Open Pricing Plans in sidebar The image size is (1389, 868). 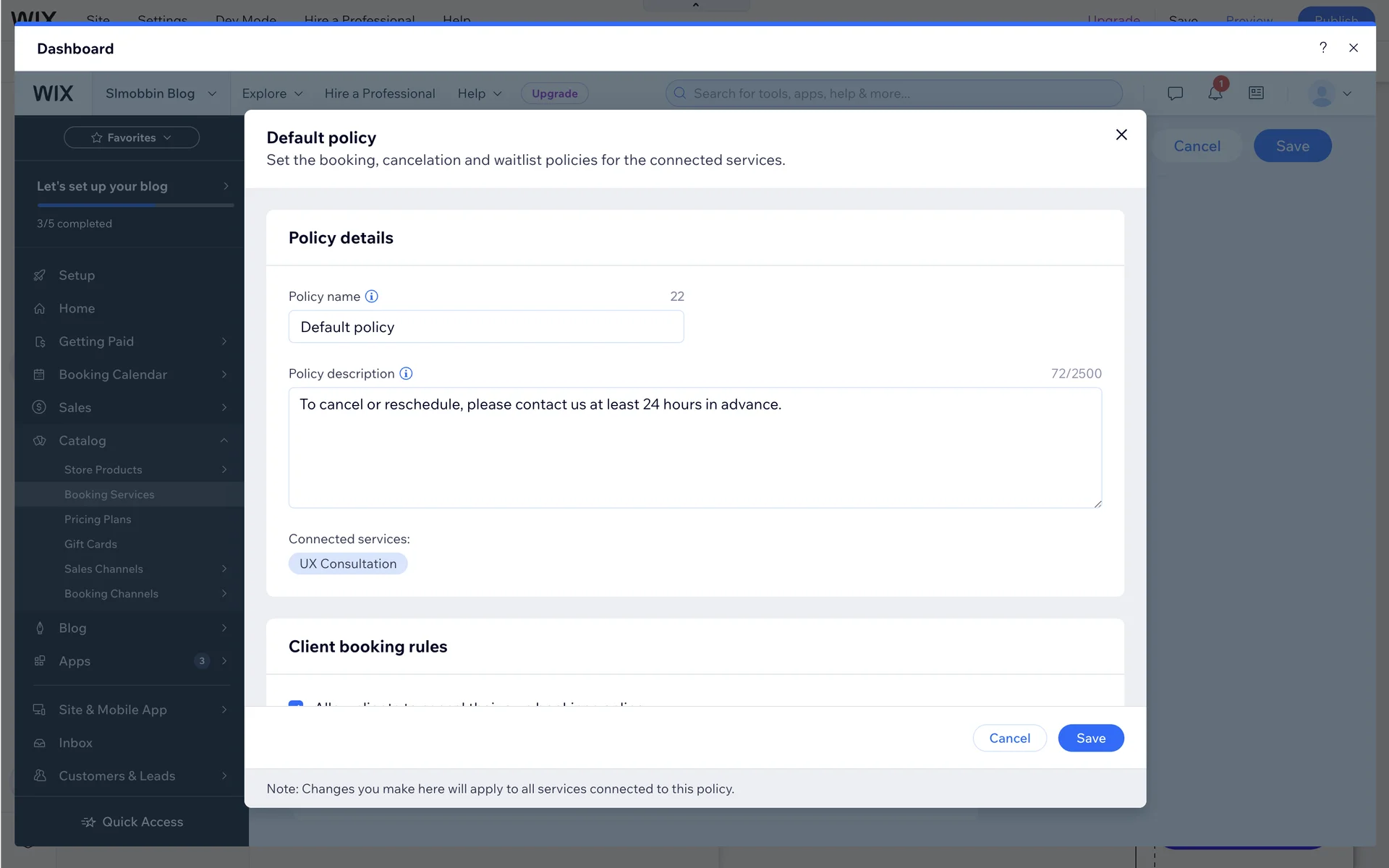(x=98, y=519)
